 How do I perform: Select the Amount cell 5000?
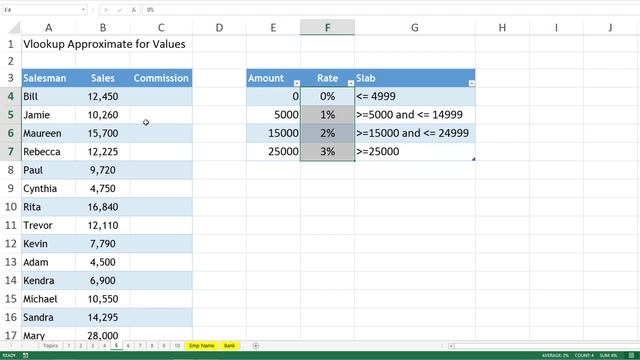(273, 115)
